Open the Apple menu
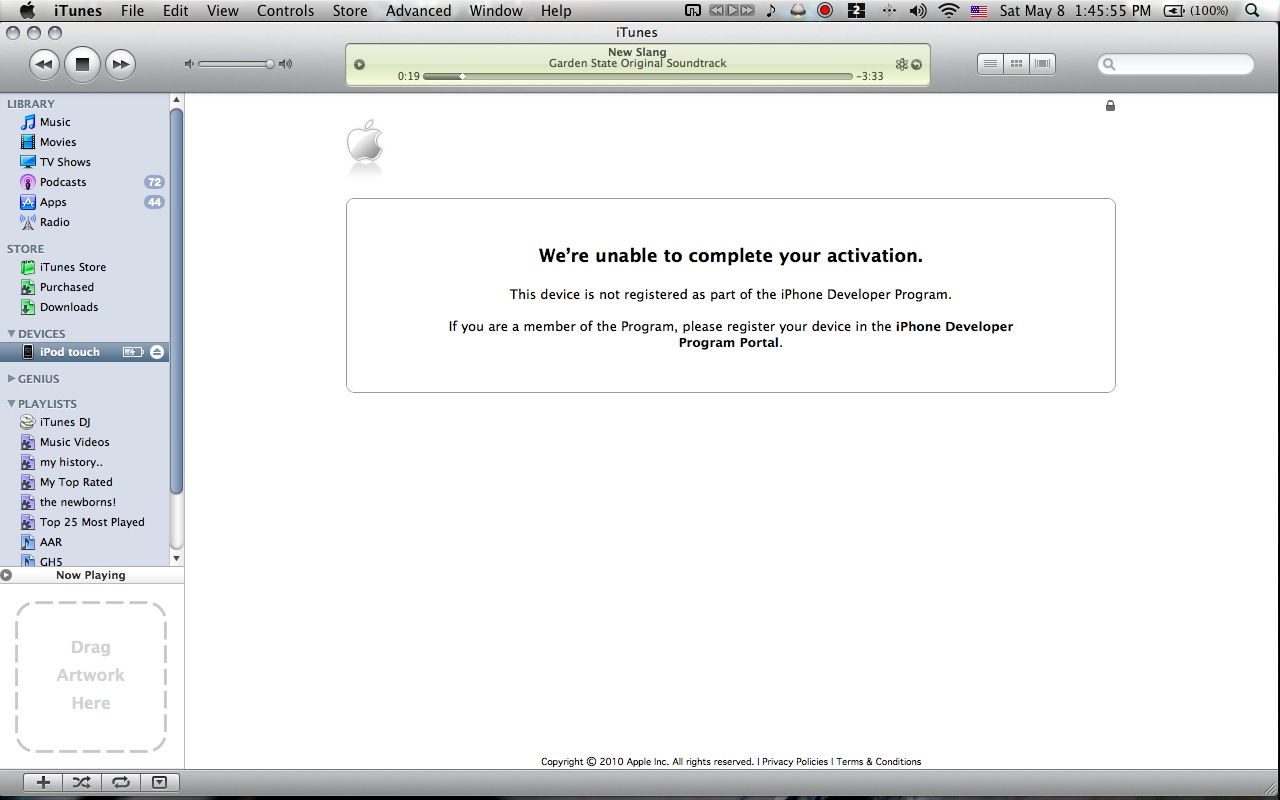This screenshot has height=800, width=1280. (27, 11)
